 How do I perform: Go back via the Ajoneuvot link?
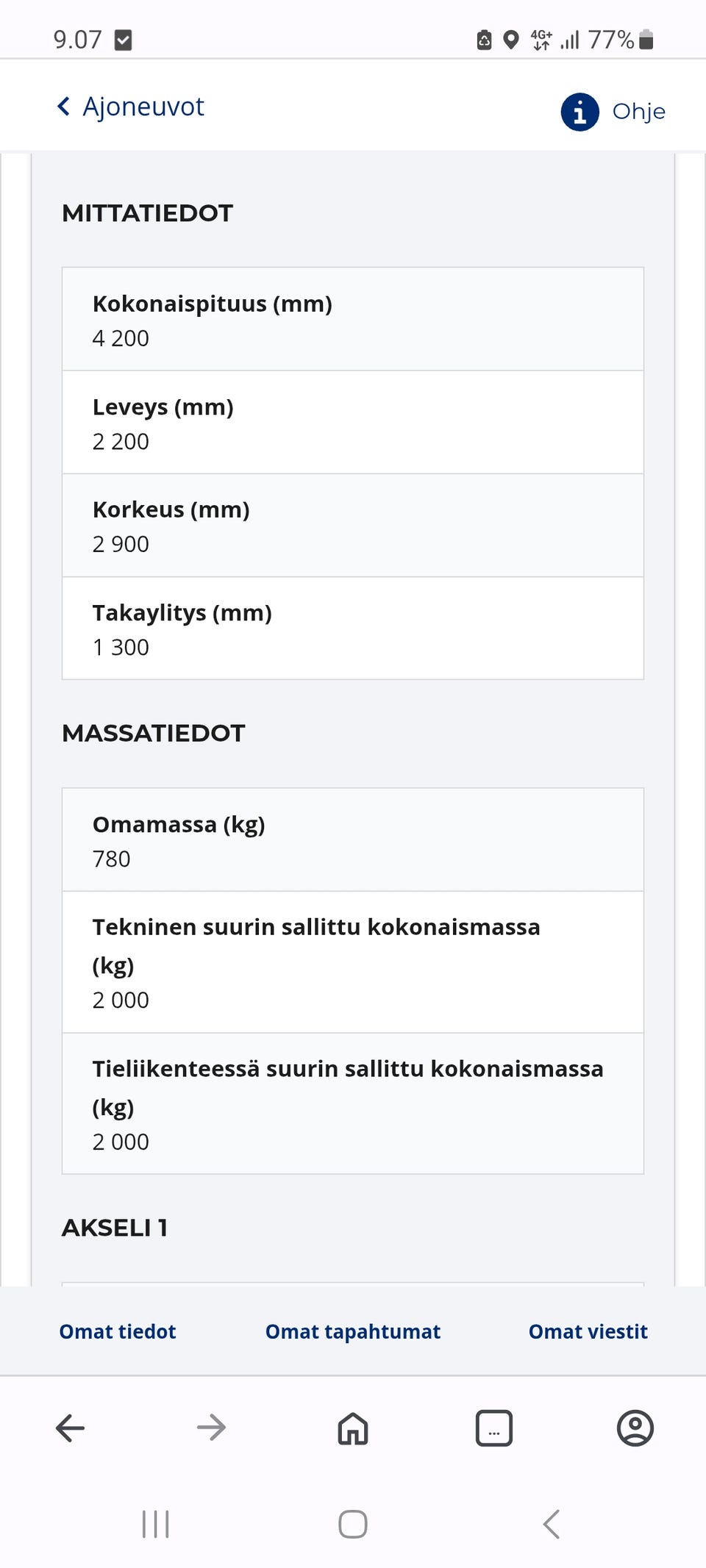(143, 107)
